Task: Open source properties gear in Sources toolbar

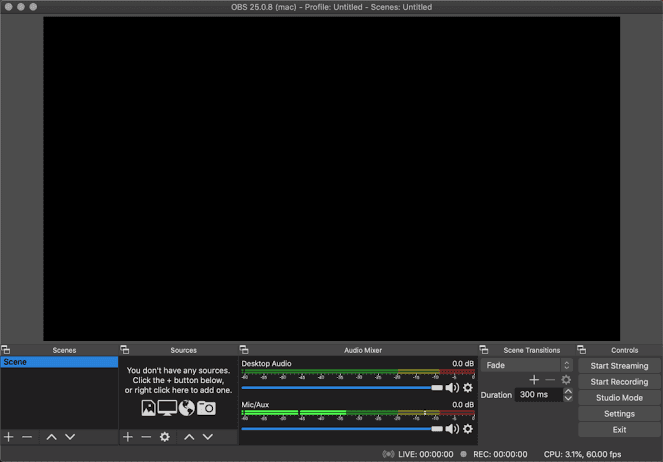Action: pyautogui.click(x=165, y=437)
